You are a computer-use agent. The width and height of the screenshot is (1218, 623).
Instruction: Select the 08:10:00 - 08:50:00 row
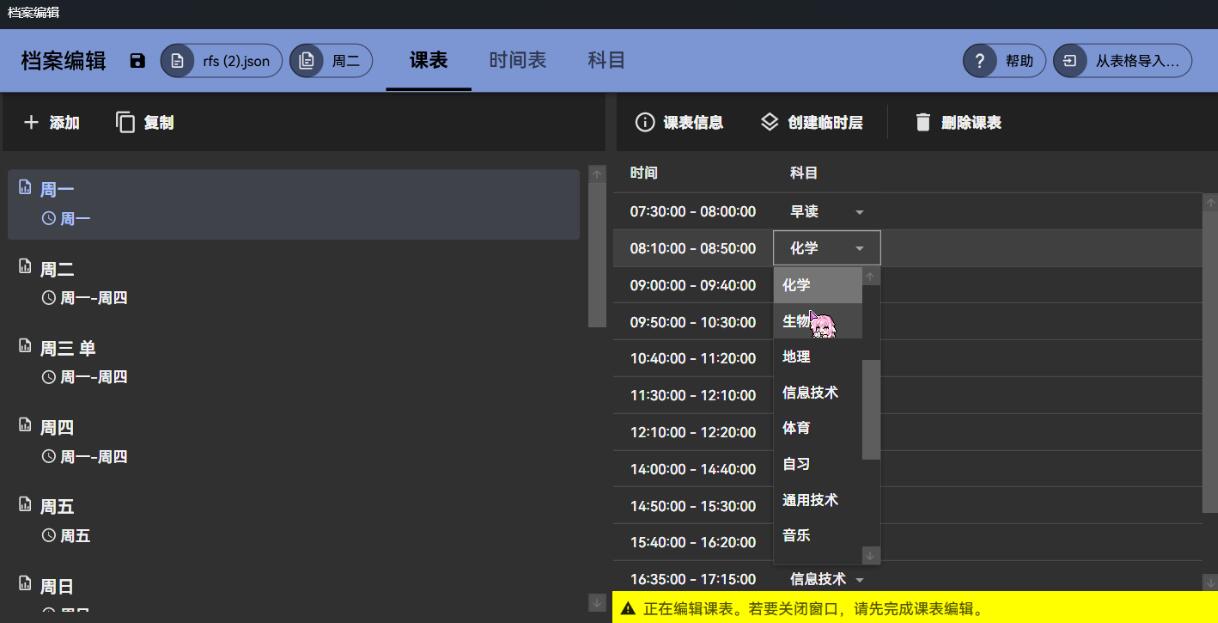(908, 248)
